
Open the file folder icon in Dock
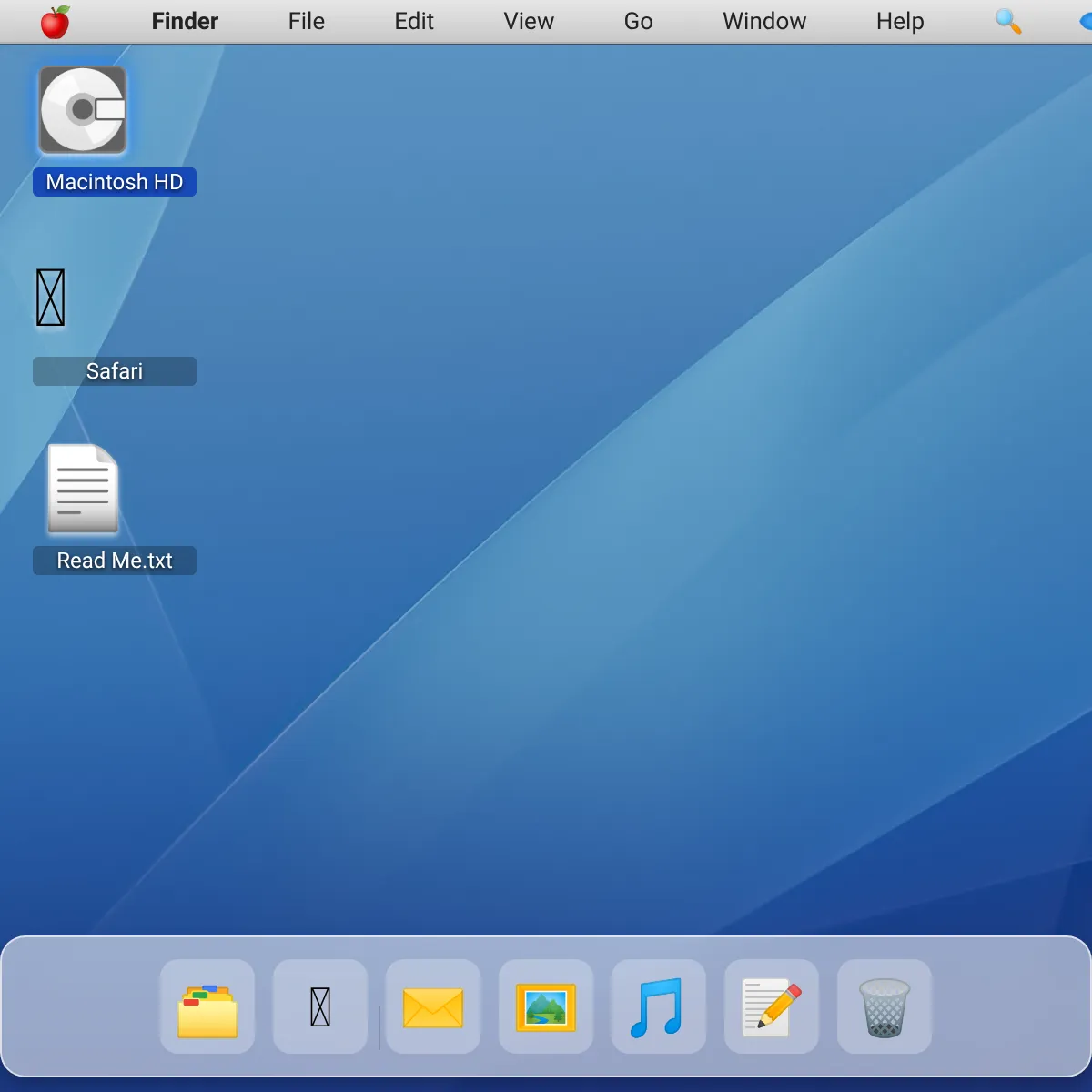tap(207, 1007)
